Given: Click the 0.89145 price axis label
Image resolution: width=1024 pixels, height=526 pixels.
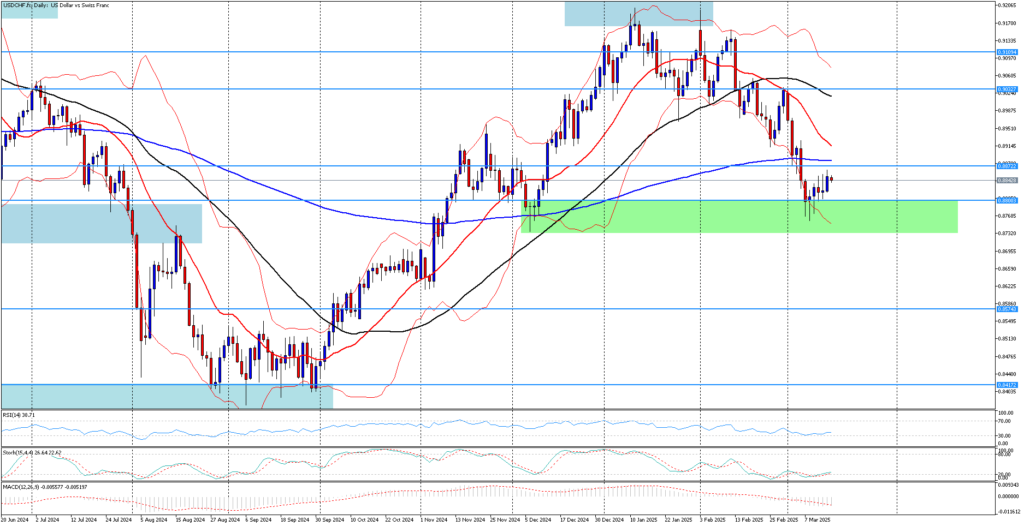Looking at the screenshot, I should point(1006,146).
